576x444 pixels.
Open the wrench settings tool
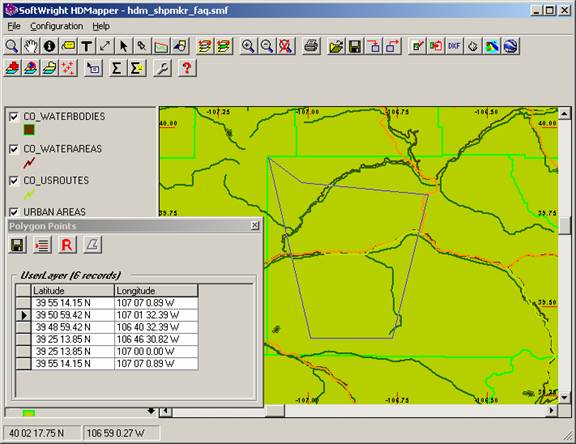point(162,68)
